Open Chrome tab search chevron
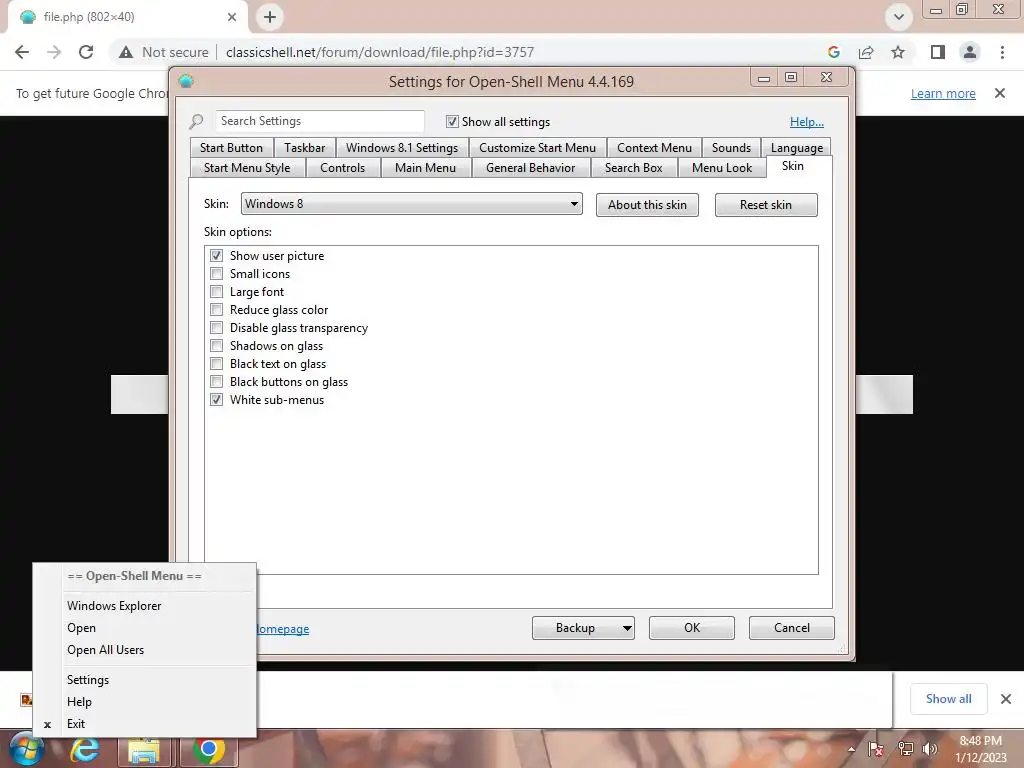The image size is (1024, 768). click(x=899, y=17)
